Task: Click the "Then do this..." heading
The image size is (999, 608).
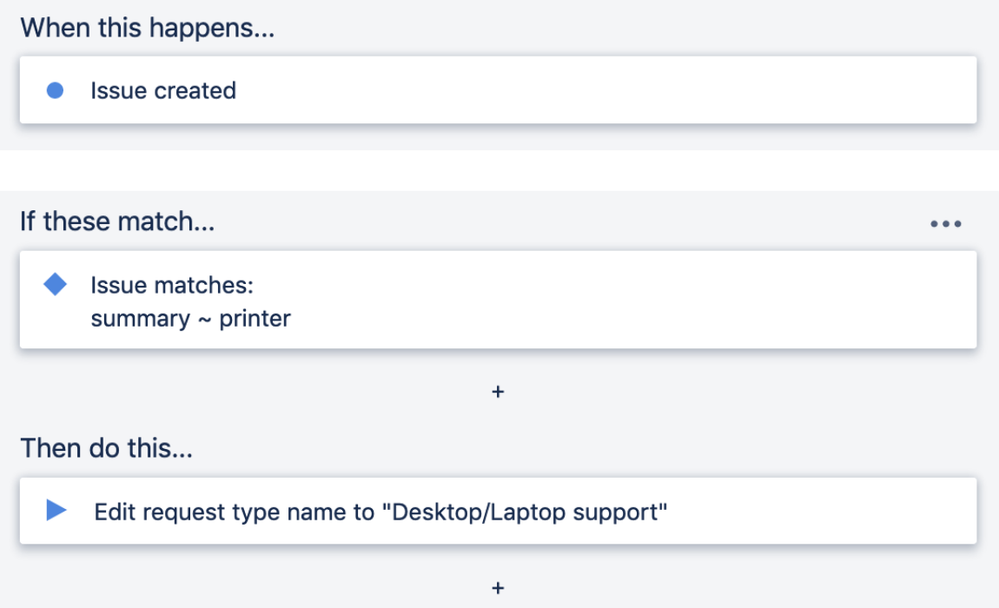Action: [106, 448]
